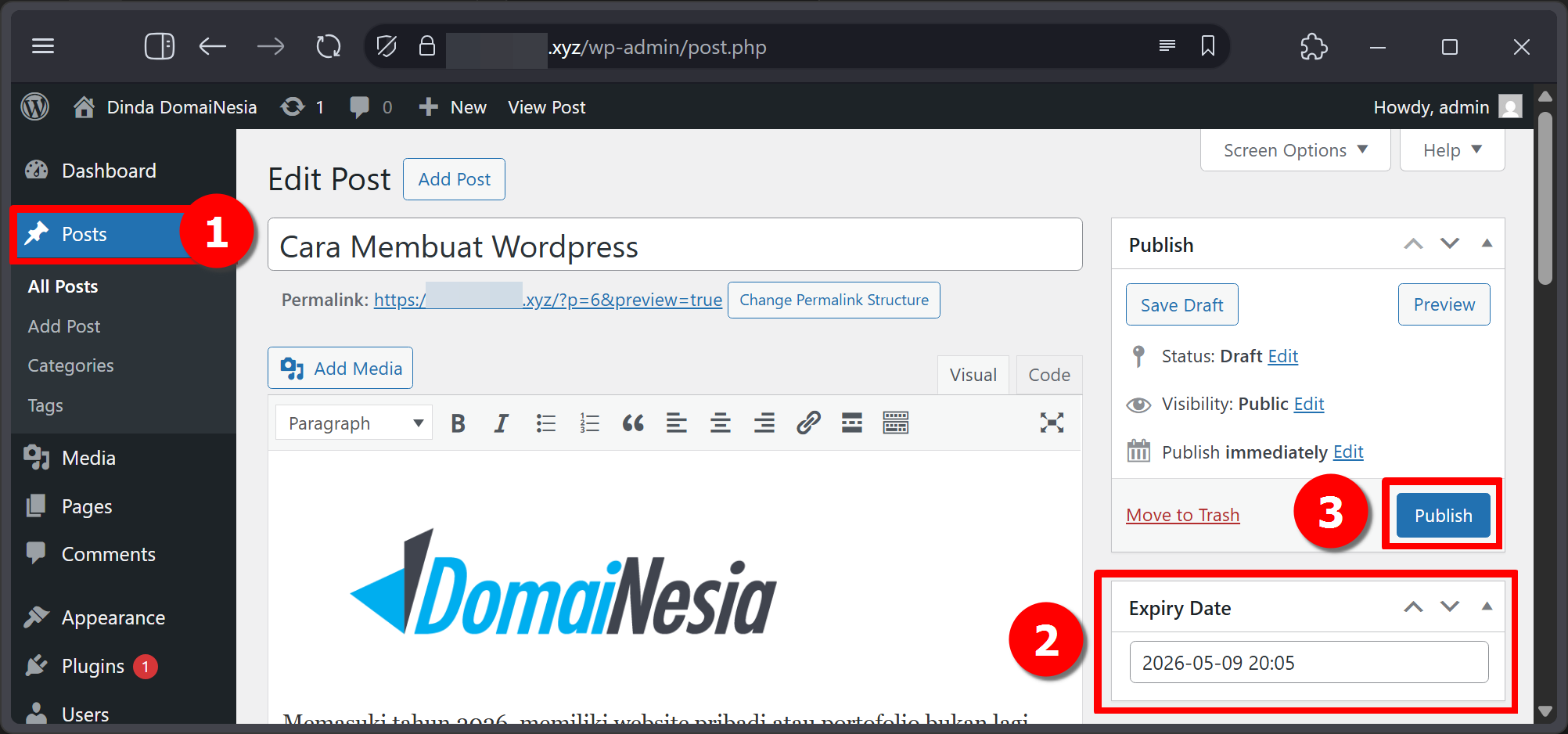Switch to the Code editor tab

[x=1049, y=375]
